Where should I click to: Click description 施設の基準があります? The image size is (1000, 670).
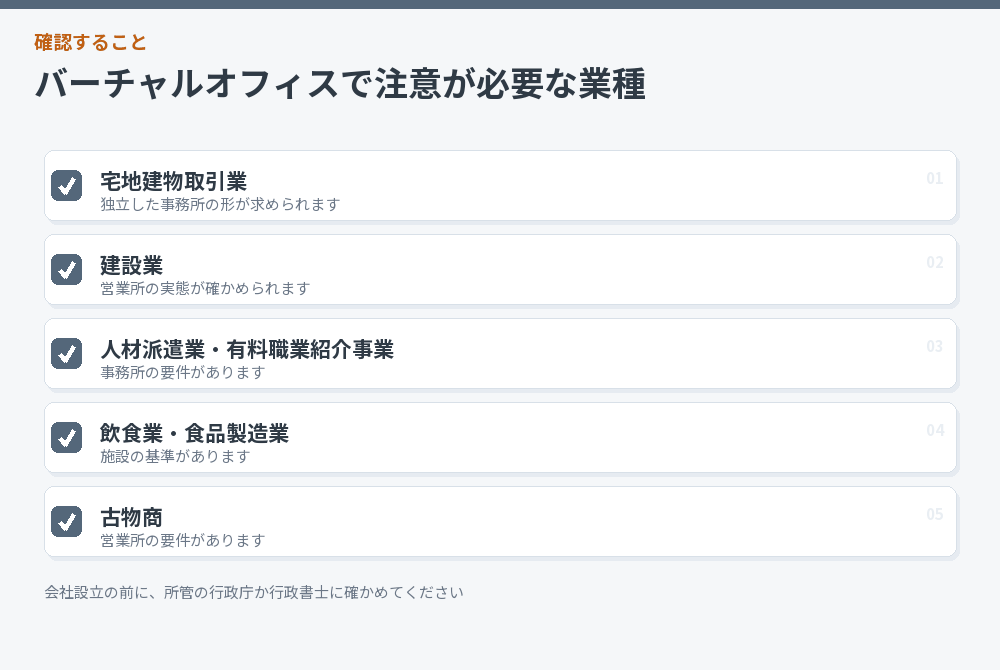[175, 456]
